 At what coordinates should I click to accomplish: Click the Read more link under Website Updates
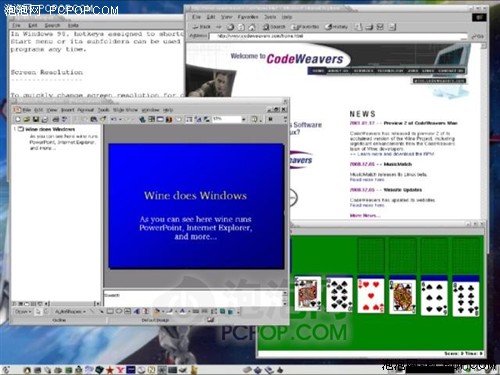click(x=367, y=205)
